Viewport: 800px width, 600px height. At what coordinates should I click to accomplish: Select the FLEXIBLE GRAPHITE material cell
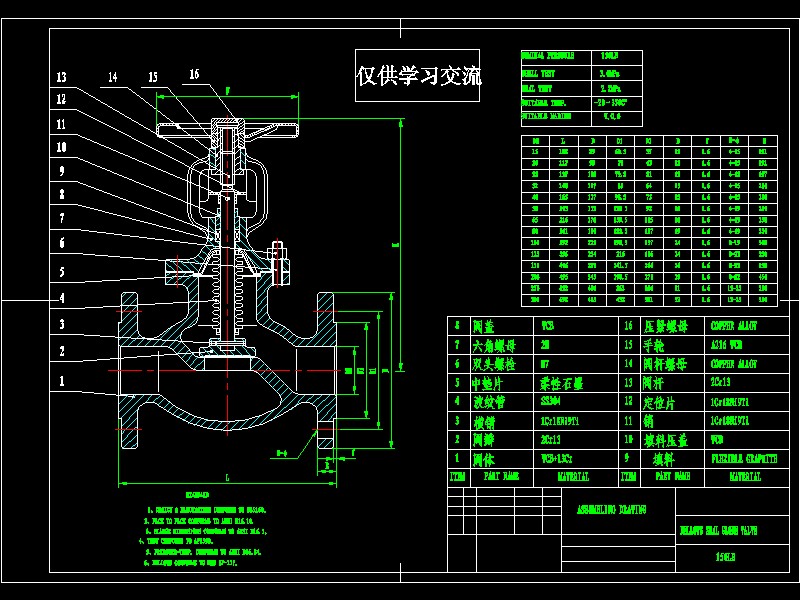click(744, 459)
